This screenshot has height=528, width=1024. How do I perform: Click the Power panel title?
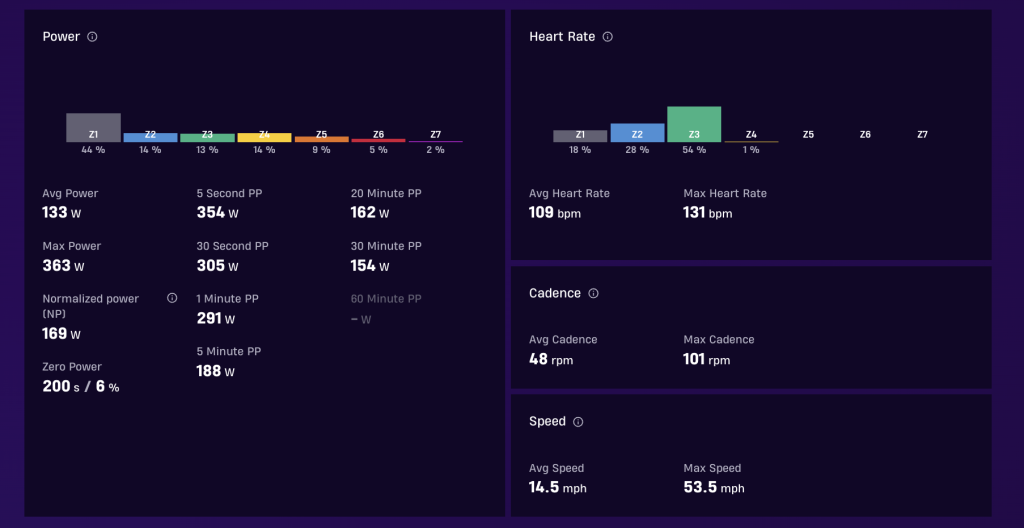click(x=61, y=37)
